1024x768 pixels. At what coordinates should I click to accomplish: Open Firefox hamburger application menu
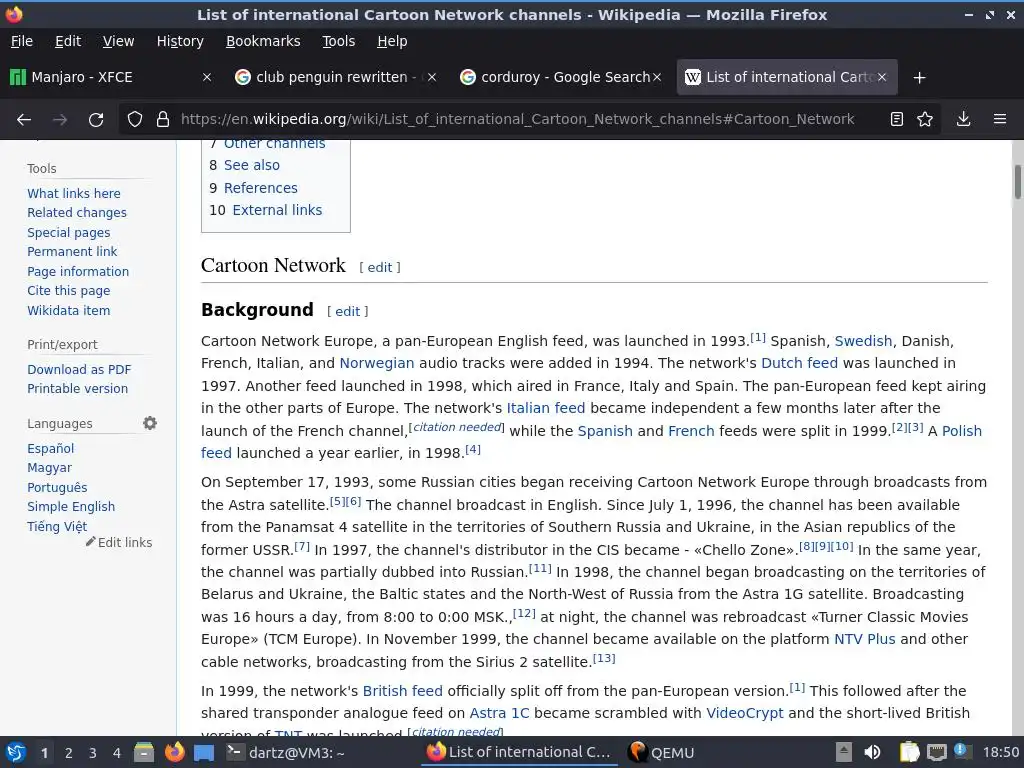[999, 119]
